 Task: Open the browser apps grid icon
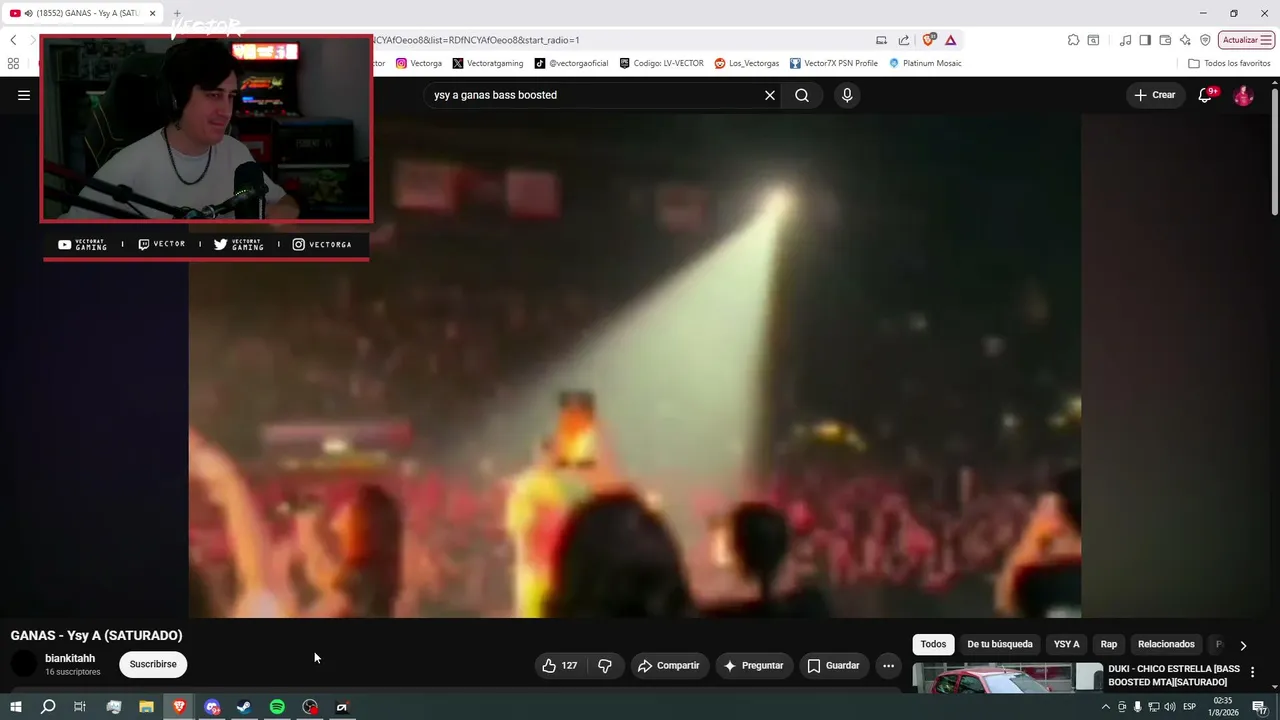pos(13,63)
